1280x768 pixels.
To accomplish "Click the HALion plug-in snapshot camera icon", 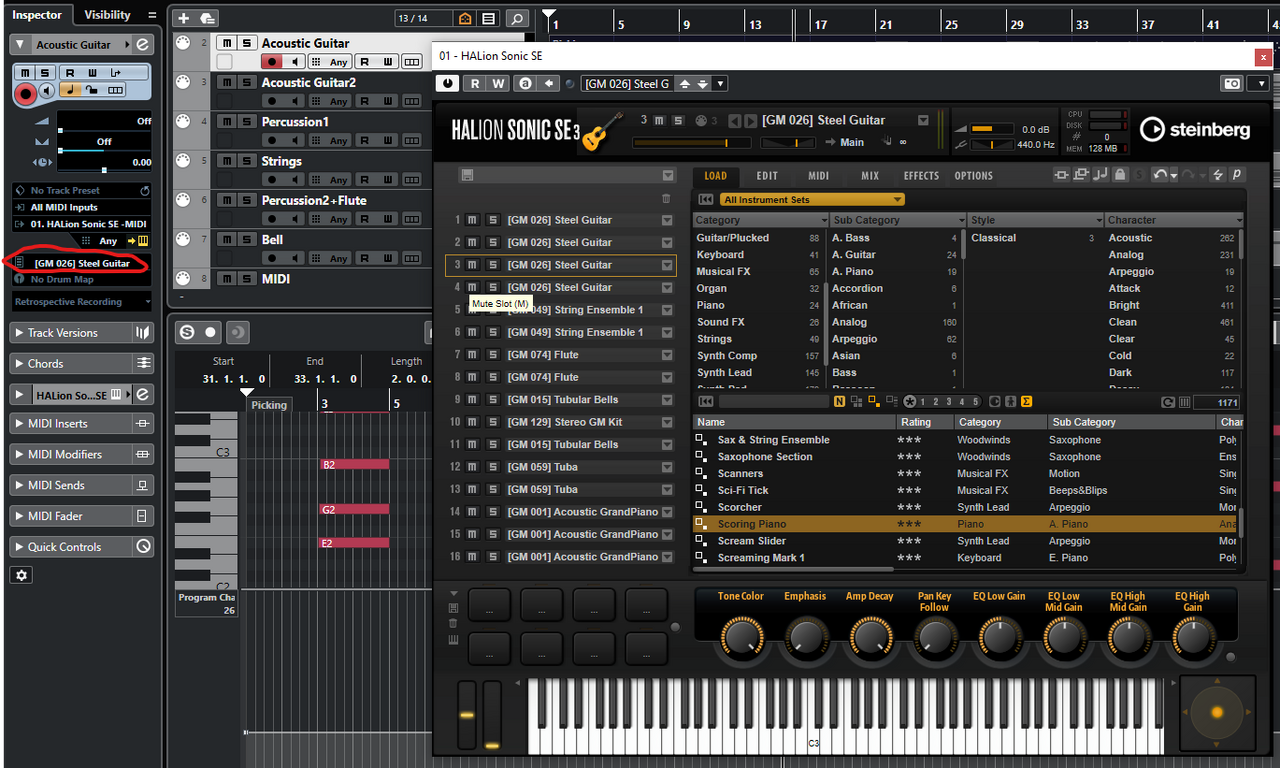I will tap(1232, 84).
